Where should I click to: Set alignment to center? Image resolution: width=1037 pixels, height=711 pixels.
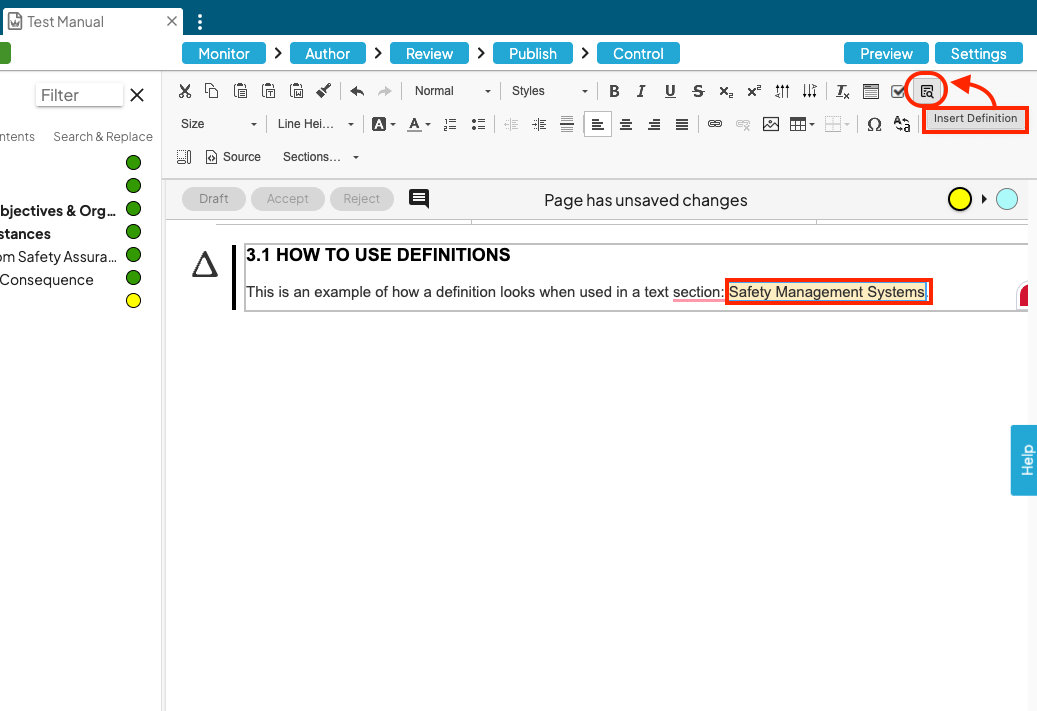(626, 124)
